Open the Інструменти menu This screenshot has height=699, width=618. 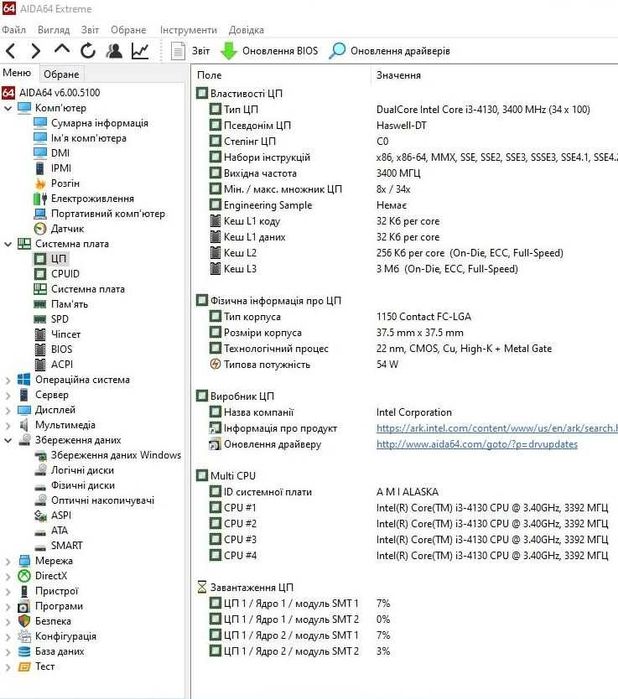(x=188, y=30)
